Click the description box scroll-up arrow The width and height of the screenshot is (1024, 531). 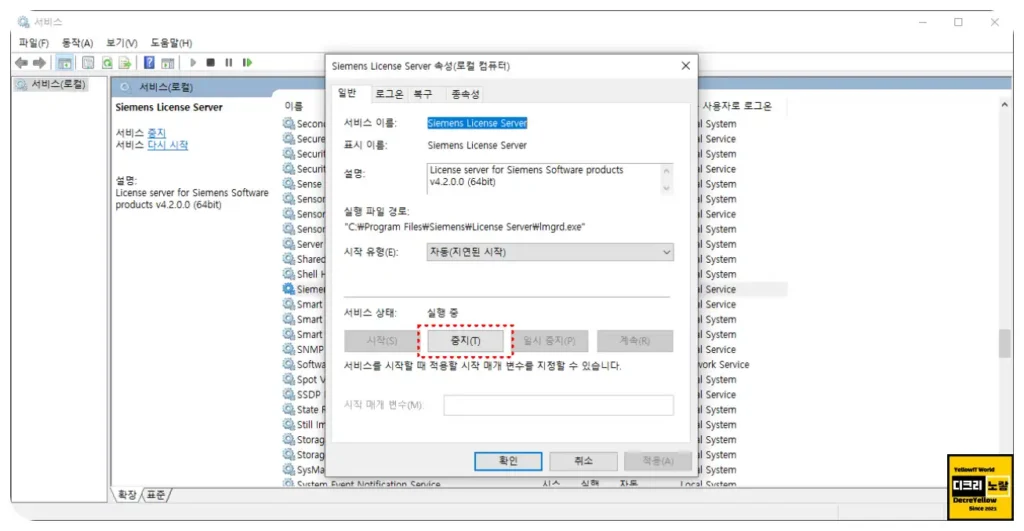(x=666, y=171)
